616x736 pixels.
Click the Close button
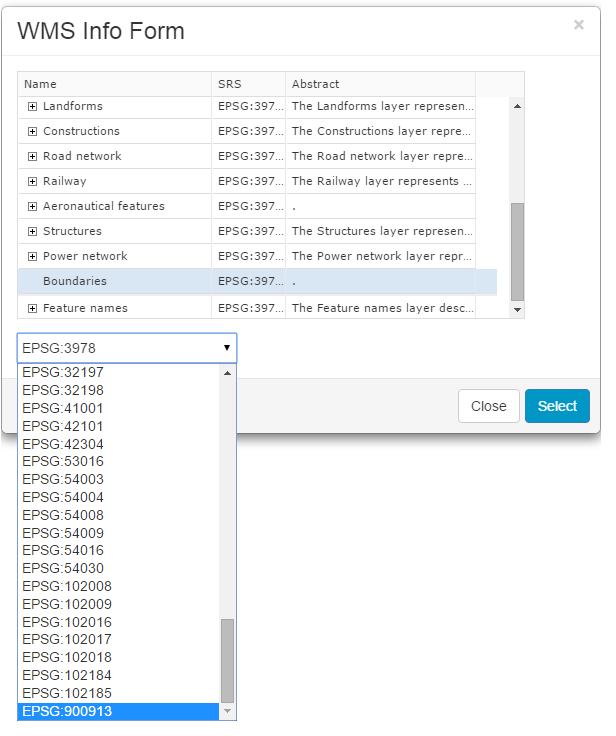point(489,406)
